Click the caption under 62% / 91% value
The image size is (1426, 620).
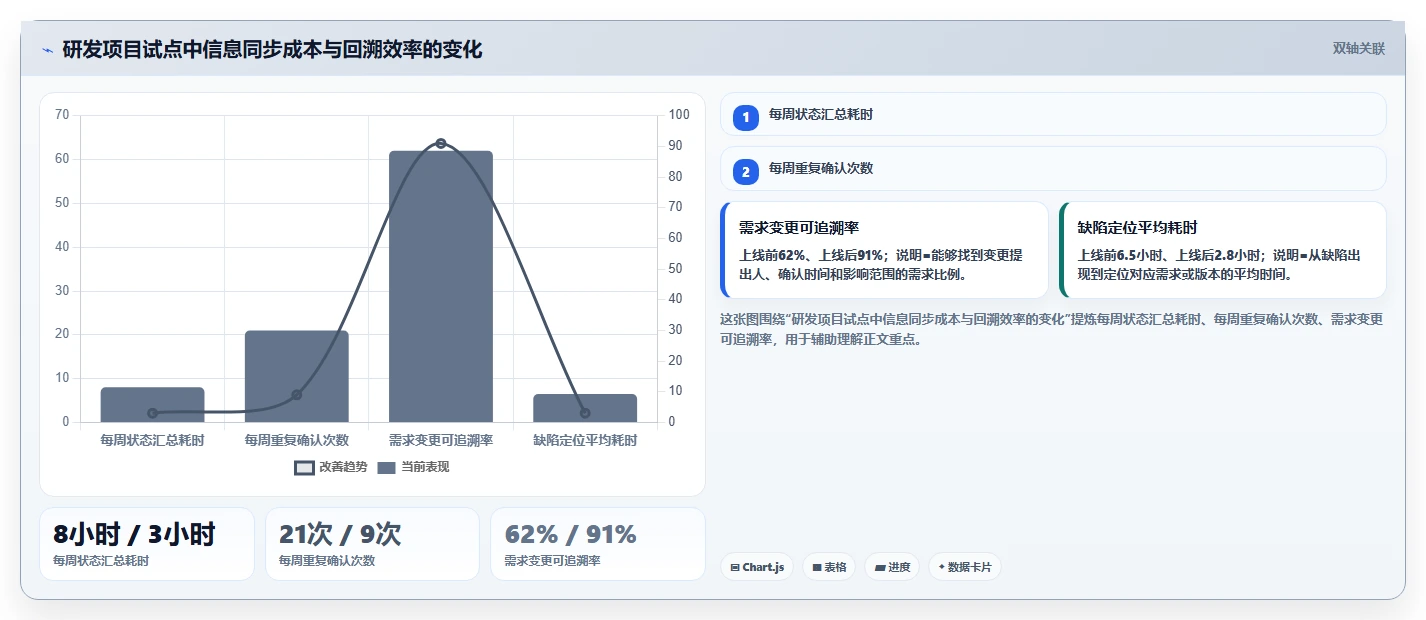coord(552,561)
